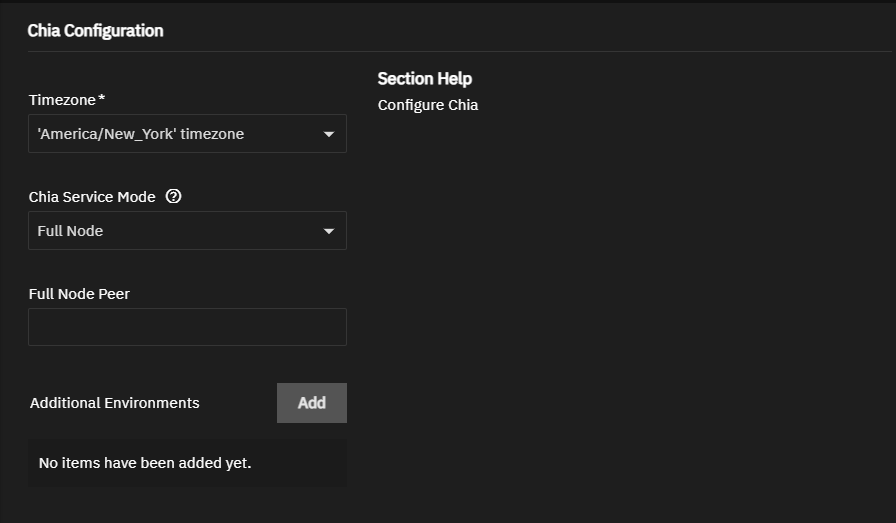
Task: Click the word 'Chia' in Section Help description
Action: 462,105
